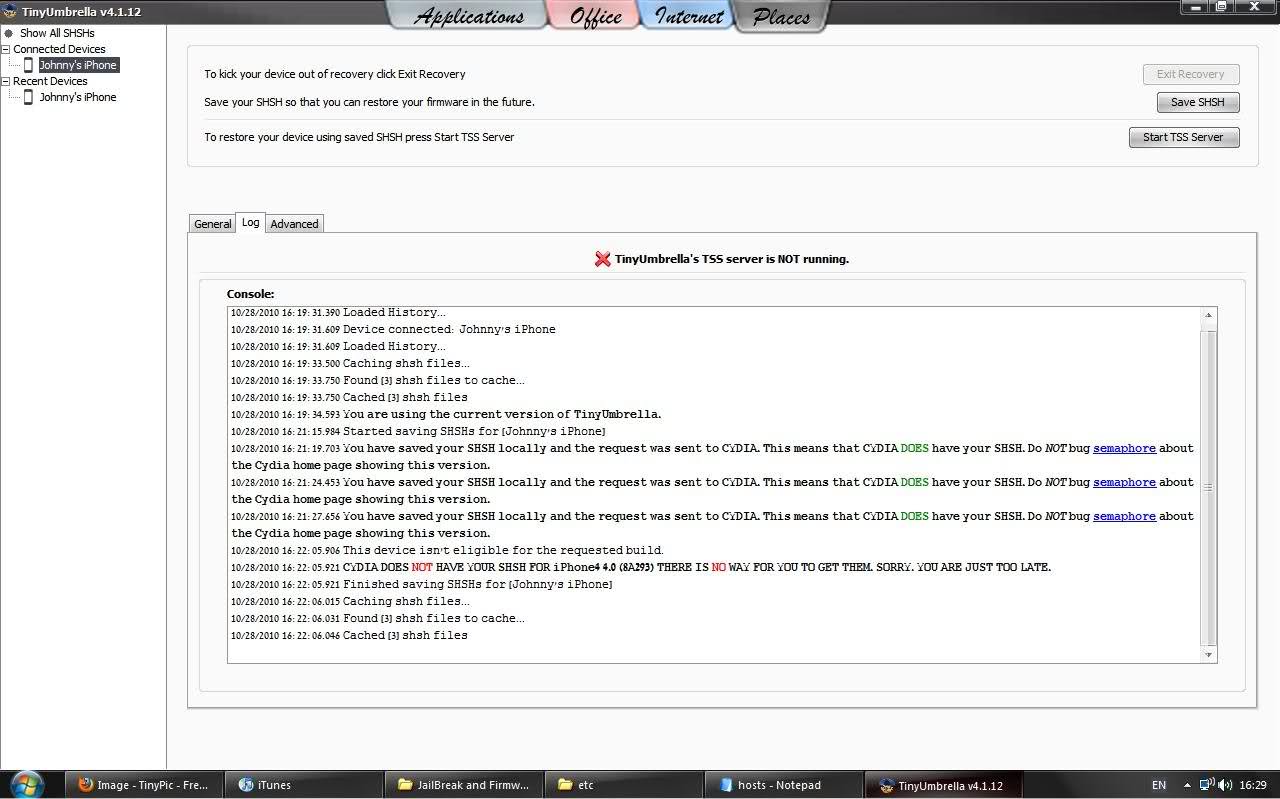This screenshot has height=799, width=1280.
Task: Click log line 'You are using the current version of TinyUmbrella.'
Action: tap(502, 414)
